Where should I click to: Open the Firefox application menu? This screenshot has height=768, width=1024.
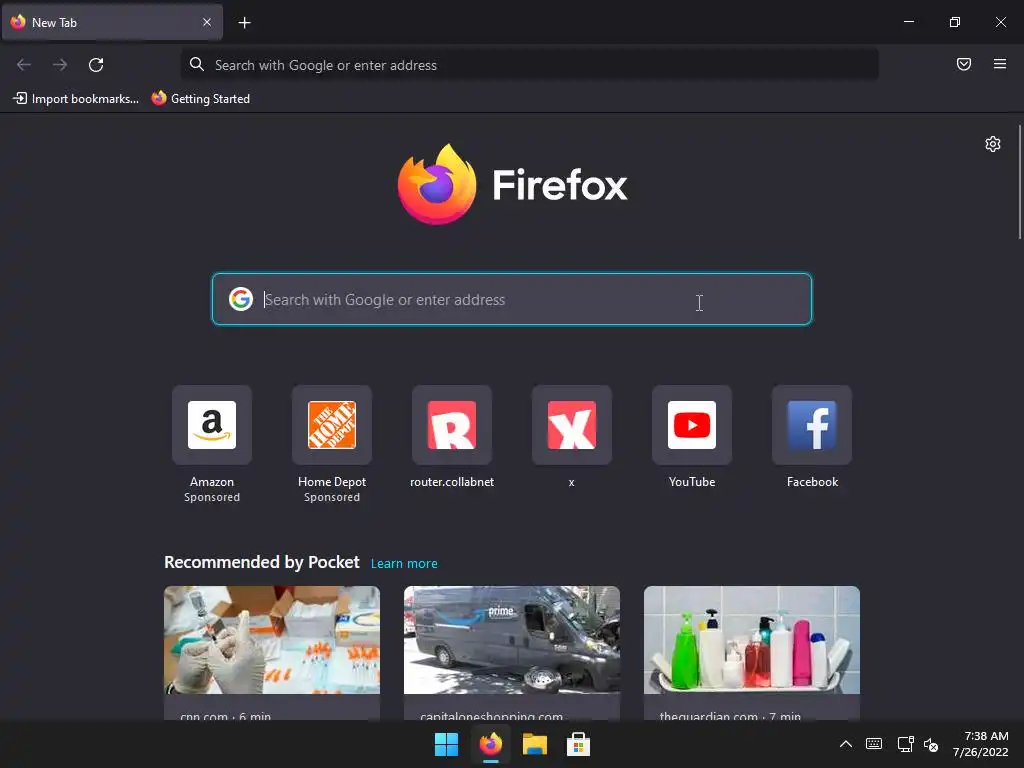[999, 64]
